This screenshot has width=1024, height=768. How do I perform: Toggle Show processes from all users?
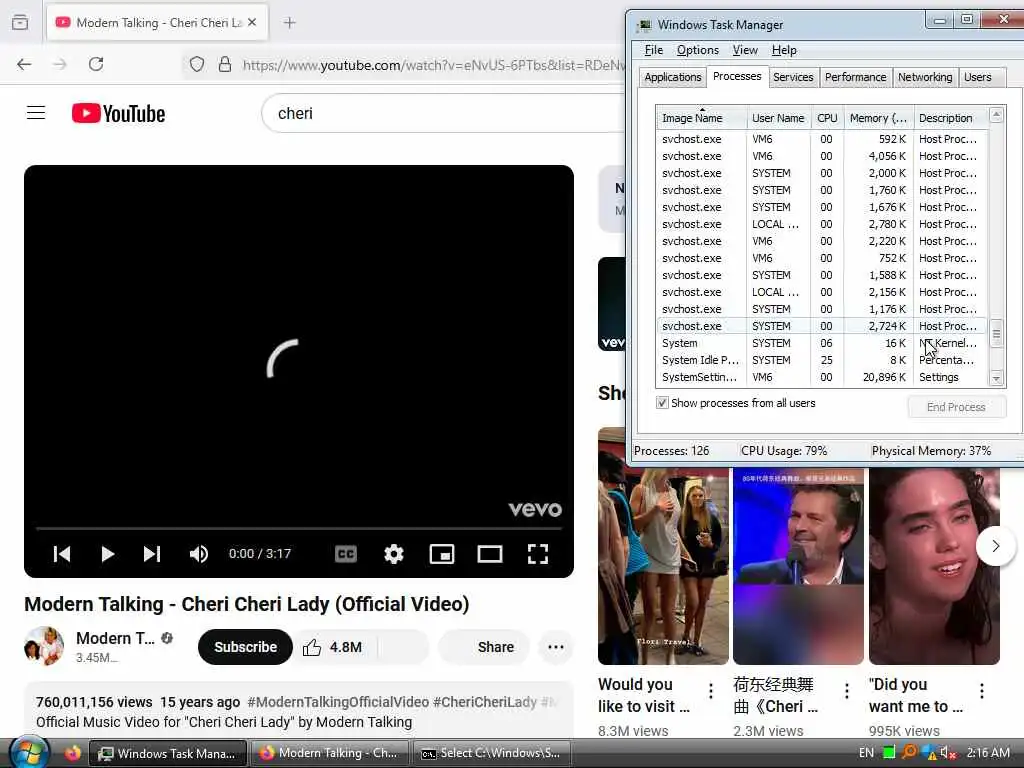pyautogui.click(x=662, y=403)
